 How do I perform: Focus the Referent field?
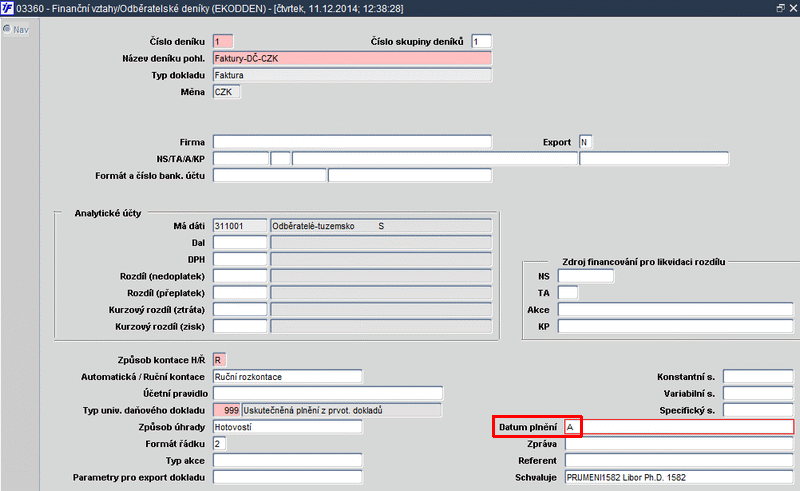pos(679,461)
